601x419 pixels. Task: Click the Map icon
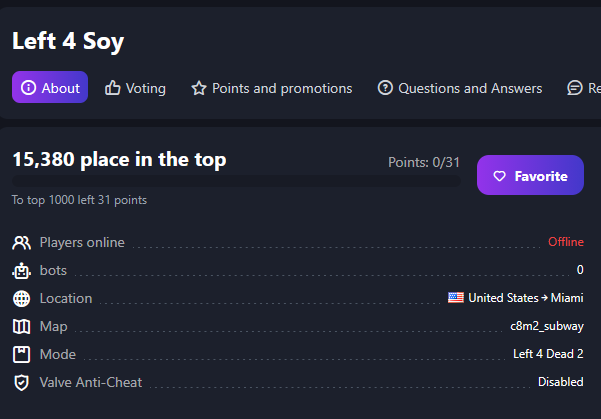click(21, 326)
